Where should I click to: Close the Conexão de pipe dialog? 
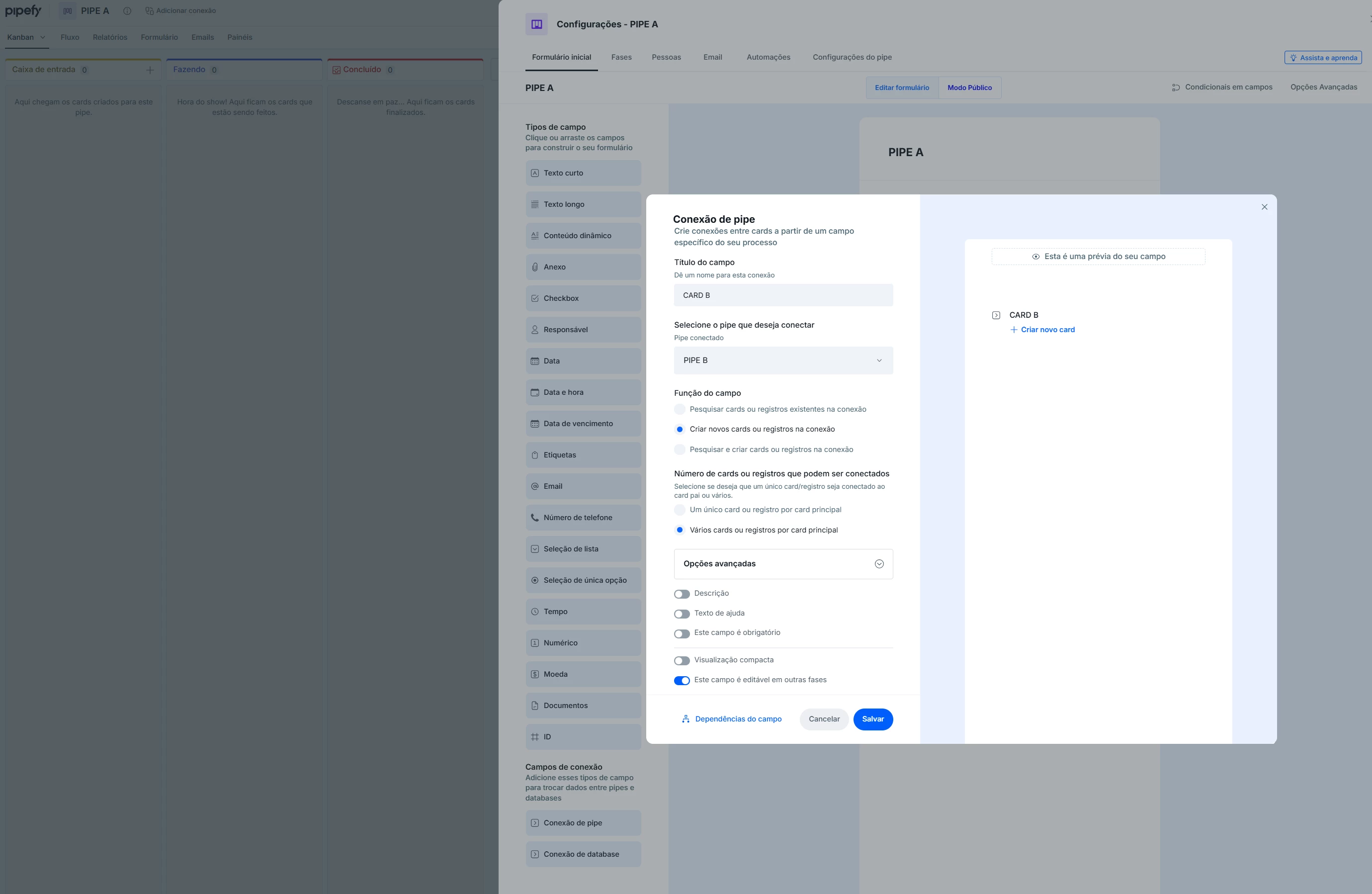click(x=1264, y=207)
